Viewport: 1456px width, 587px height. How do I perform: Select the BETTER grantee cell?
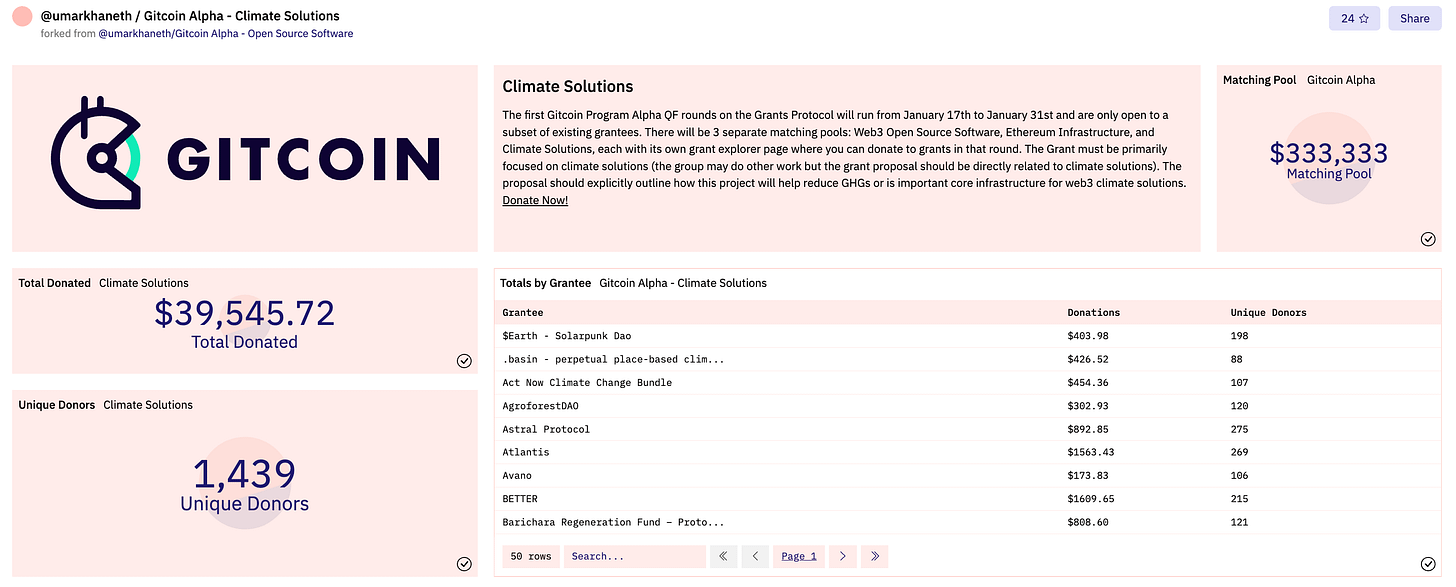coord(520,498)
